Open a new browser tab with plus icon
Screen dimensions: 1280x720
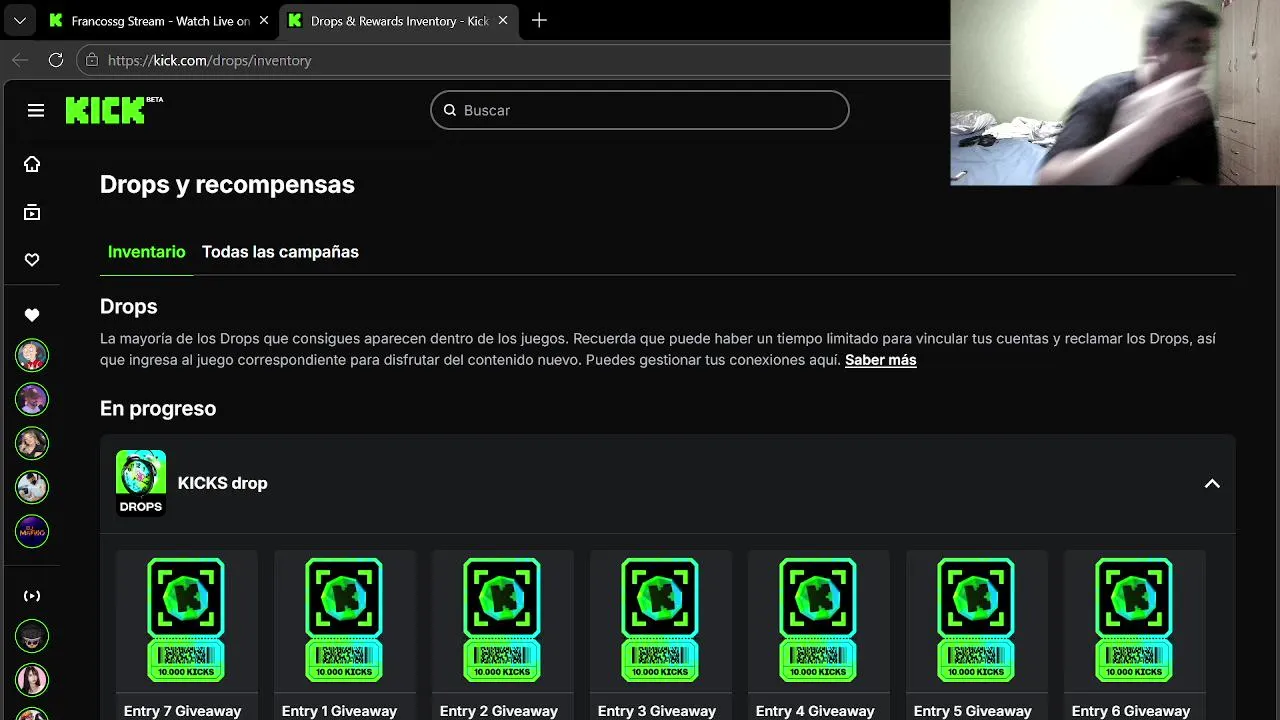539,20
